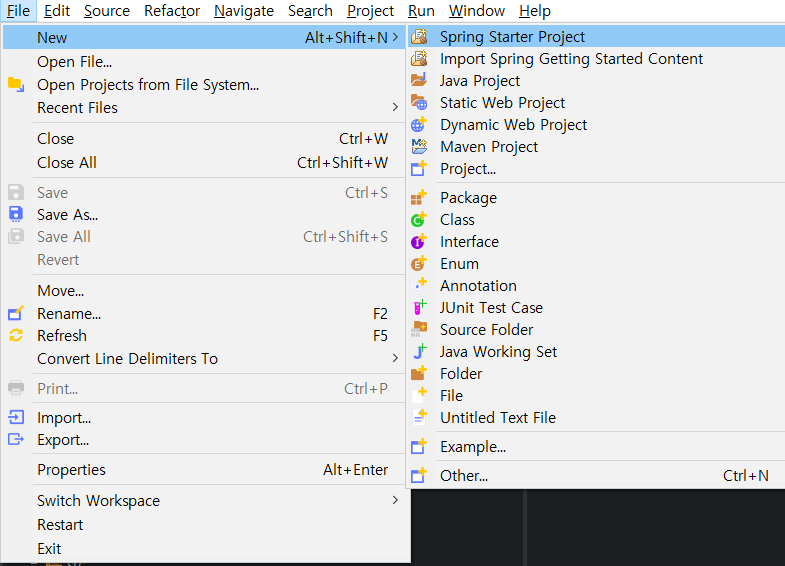This screenshot has height=566, width=785.
Task: Click the Save As floppy disk icon
Action: [x=16, y=214]
